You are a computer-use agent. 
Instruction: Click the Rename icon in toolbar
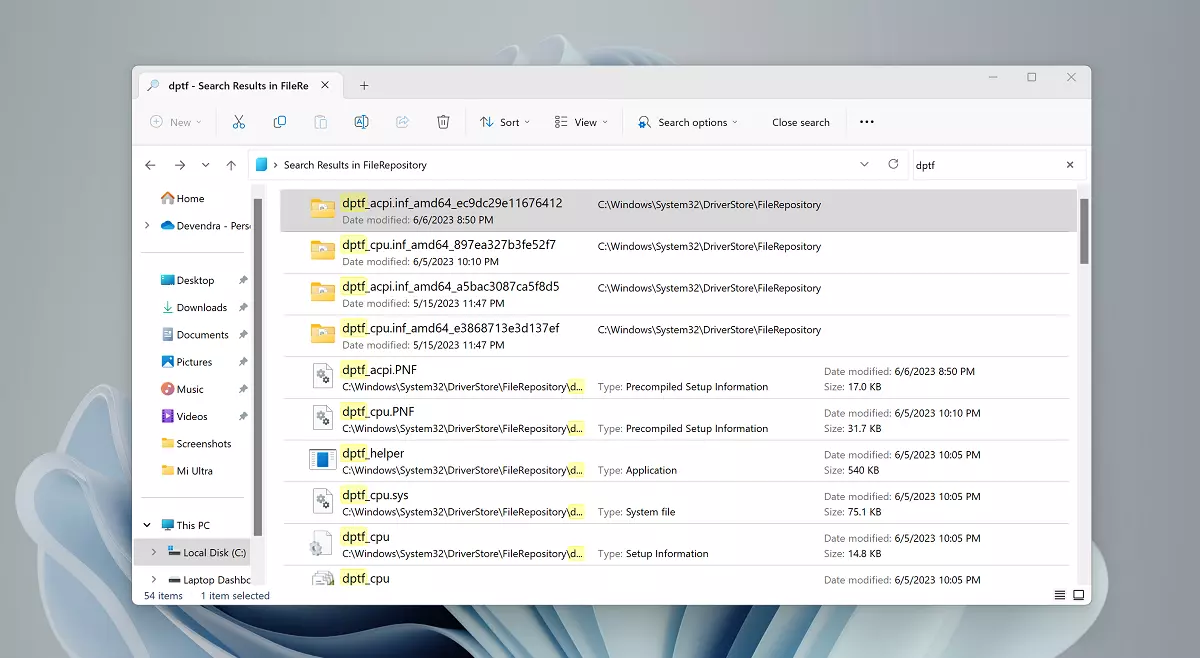click(361, 122)
